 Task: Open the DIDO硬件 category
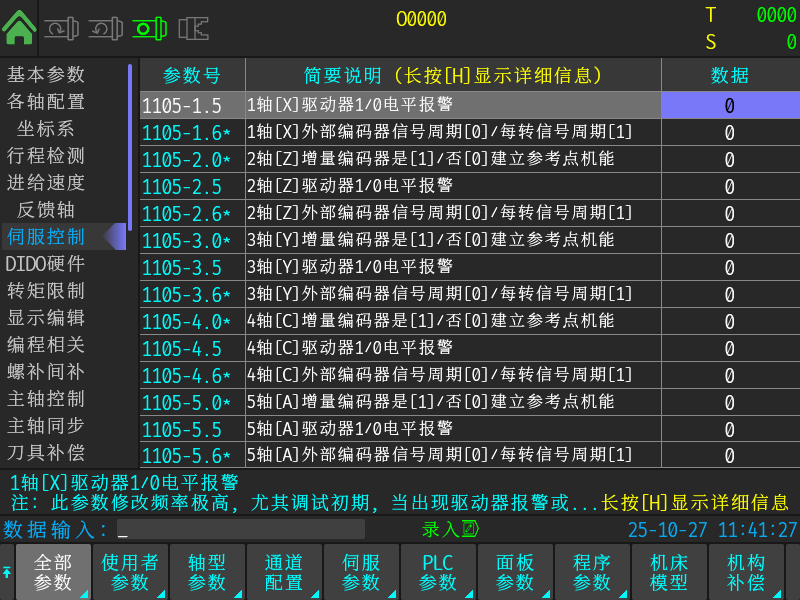(x=46, y=264)
